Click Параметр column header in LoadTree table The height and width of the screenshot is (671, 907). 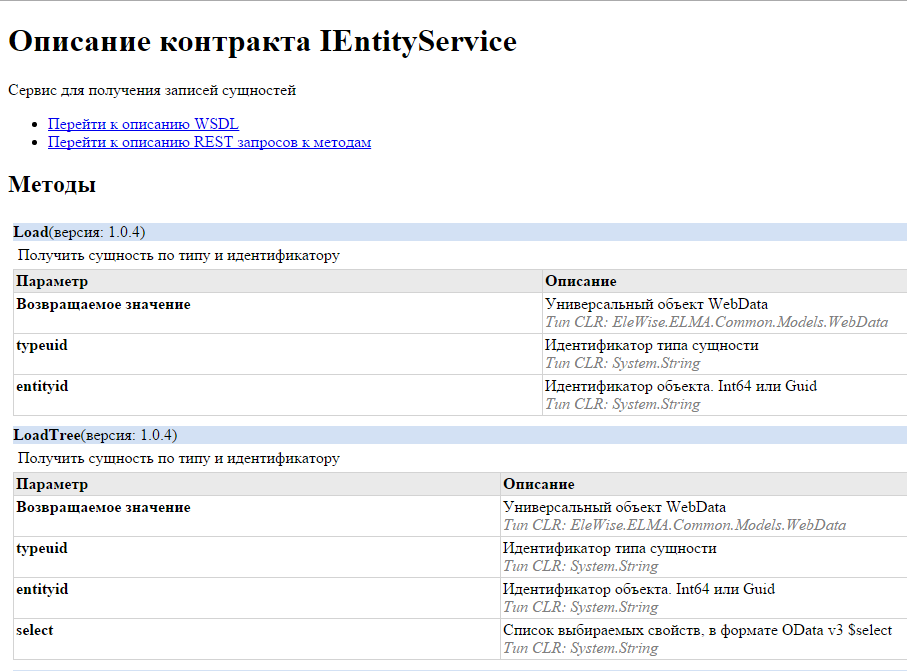coord(52,484)
